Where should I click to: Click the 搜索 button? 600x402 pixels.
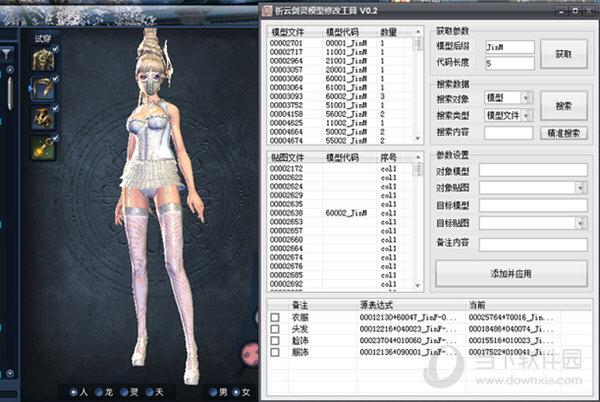pyautogui.click(x=564, y=106)
